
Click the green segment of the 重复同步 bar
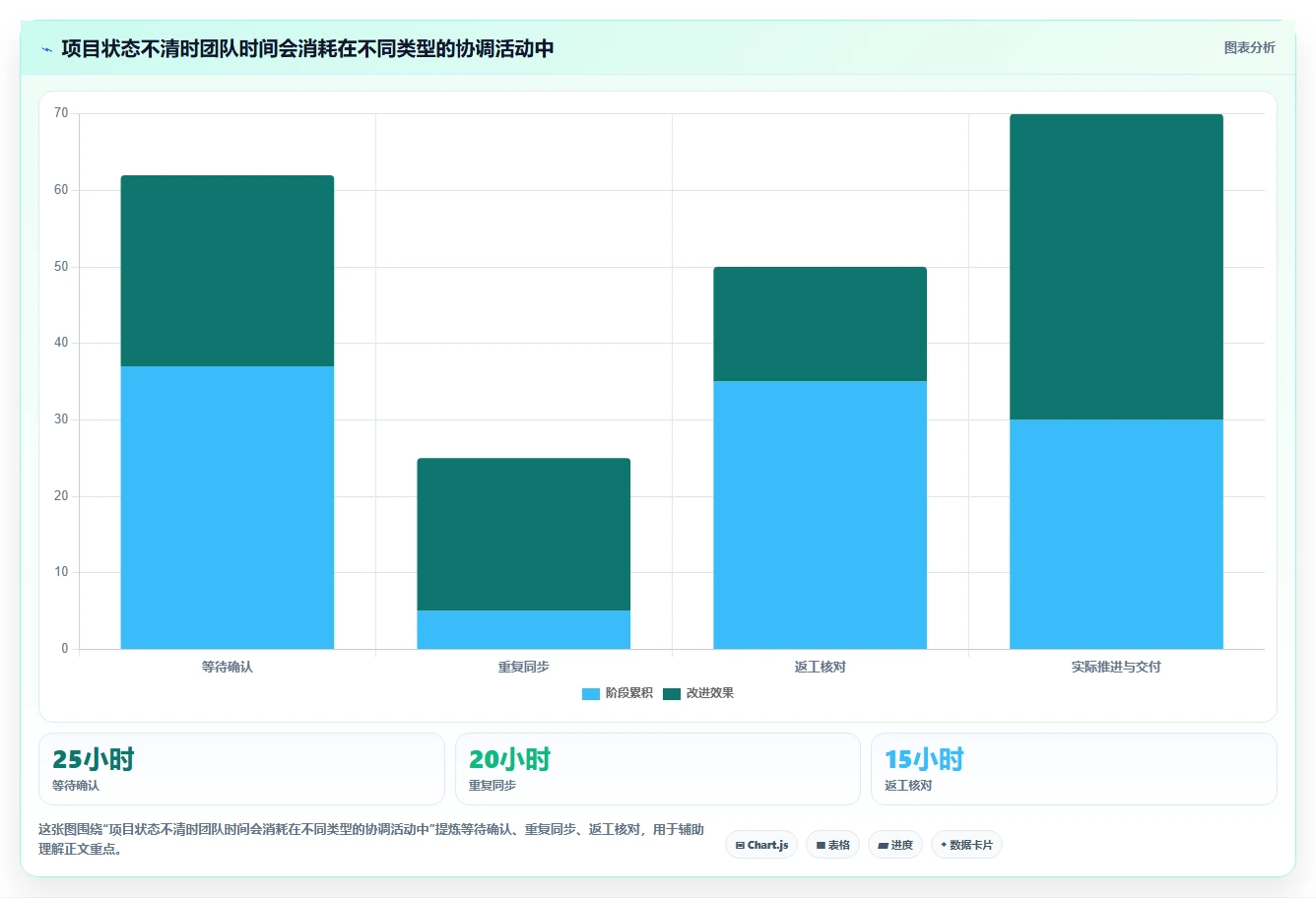(524, 535)
